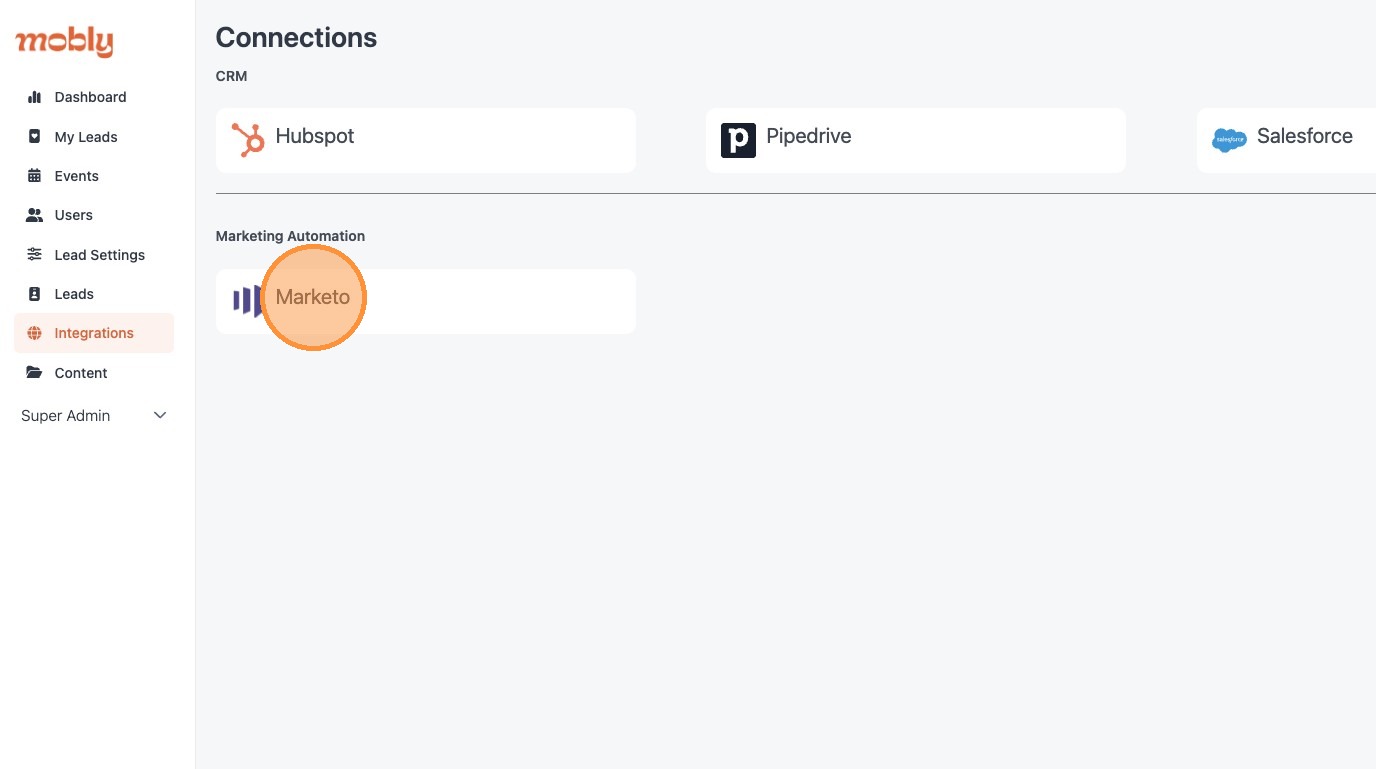Go to the Dashboard menu item

pyautogui.click(x=90, y=97)
